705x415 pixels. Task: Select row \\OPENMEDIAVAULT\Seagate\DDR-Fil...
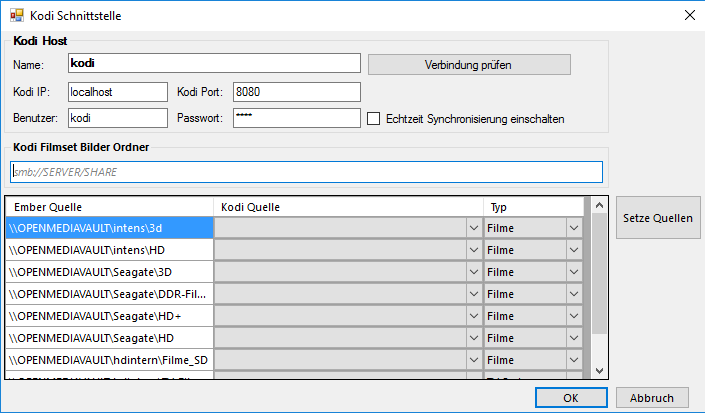coord(109,294)
